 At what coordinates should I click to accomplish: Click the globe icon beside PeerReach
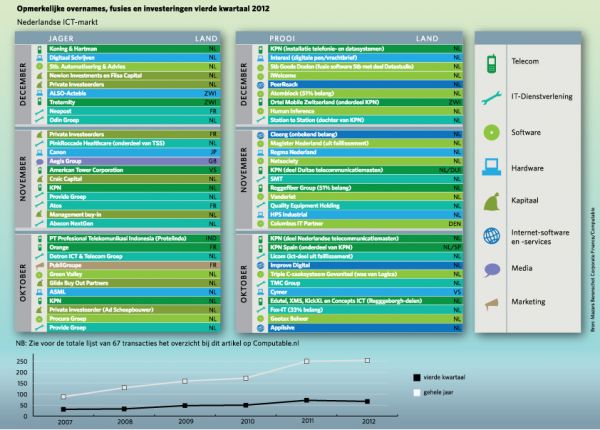(260, 85)
